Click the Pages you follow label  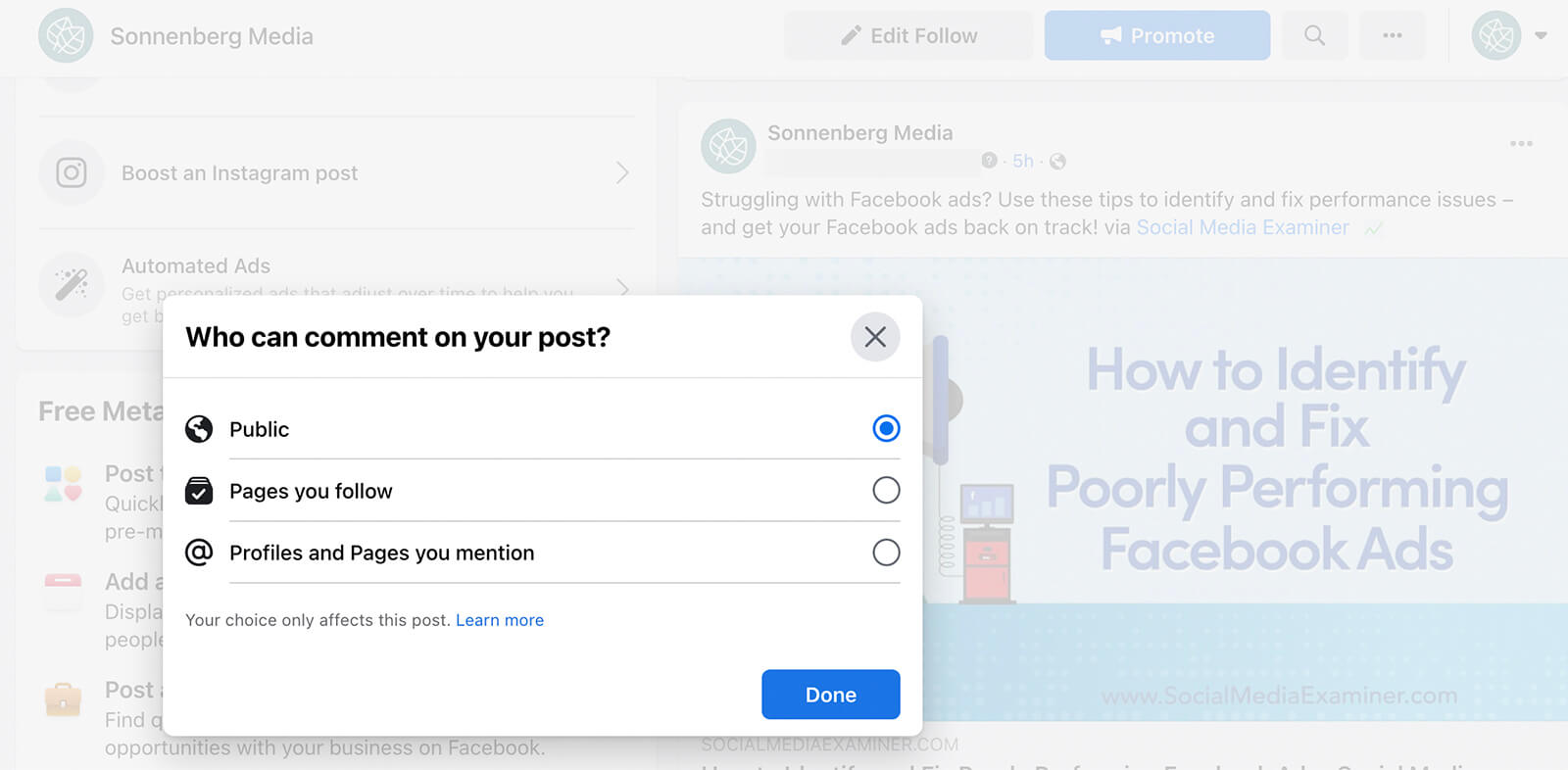click(311, 491)
